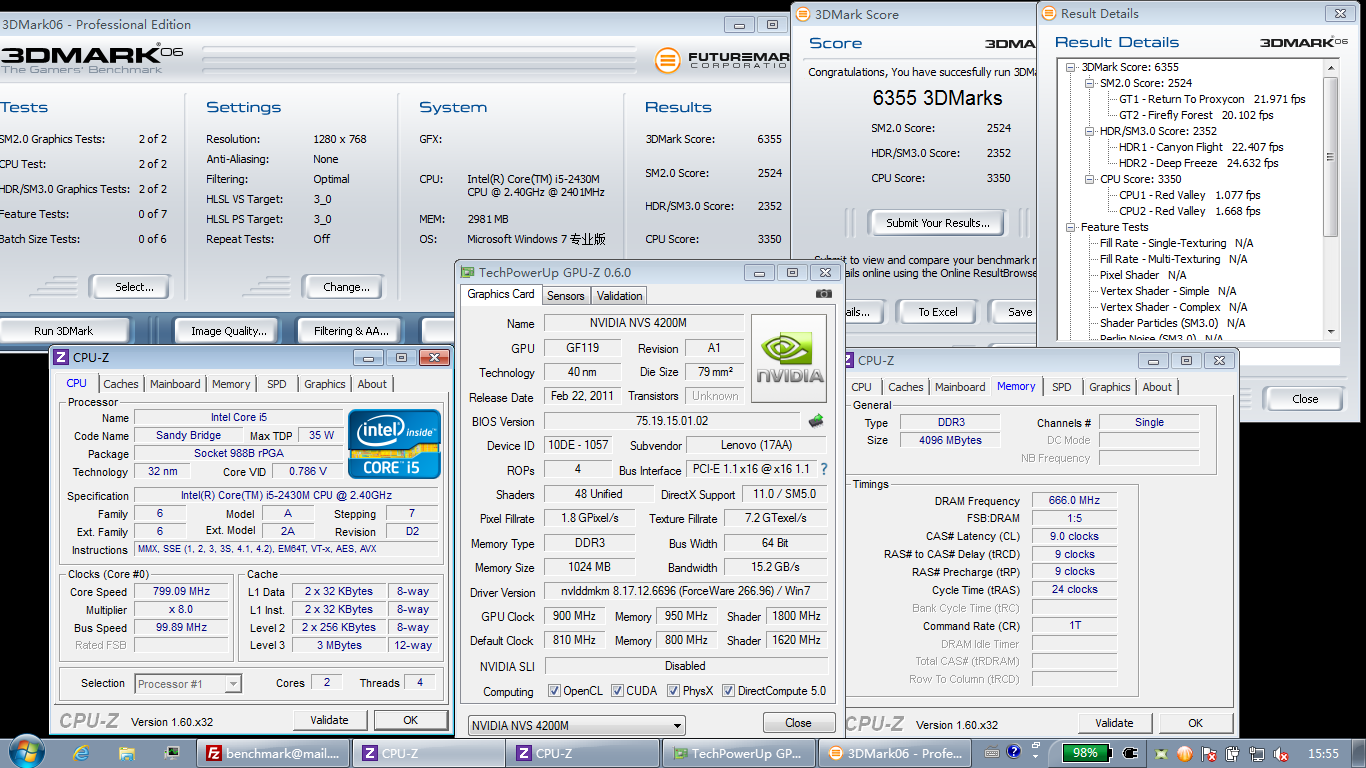Click Result Details scrollbar up arrow
The height and width of the screenshot is (768, 1366).
[x=1331, y=67]
